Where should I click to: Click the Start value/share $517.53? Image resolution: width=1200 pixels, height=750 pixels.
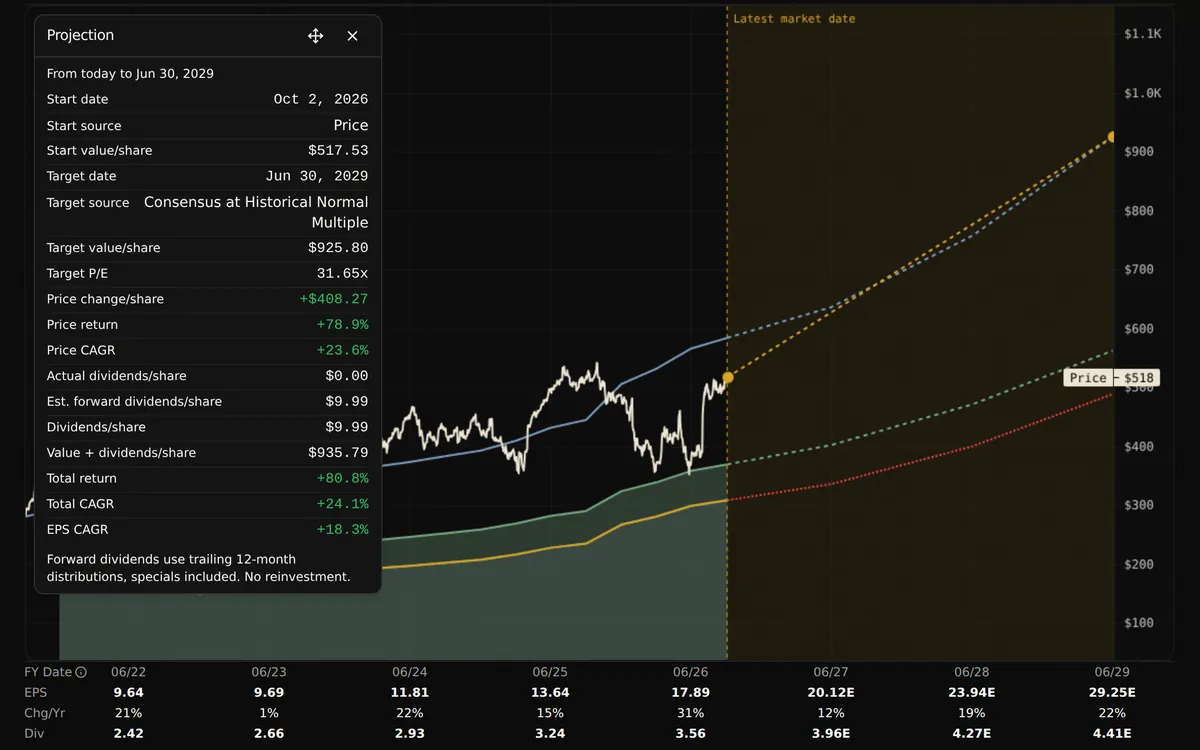point(338,150)
